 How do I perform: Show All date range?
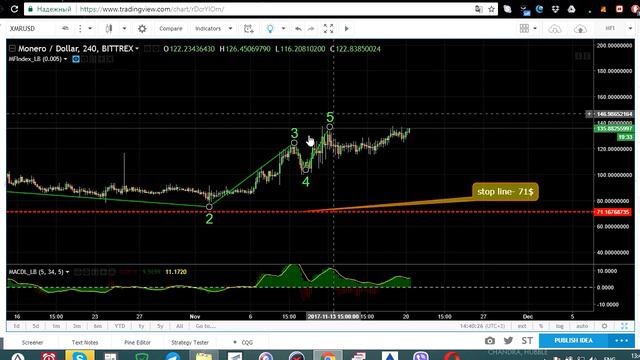[x=180, y=326]
